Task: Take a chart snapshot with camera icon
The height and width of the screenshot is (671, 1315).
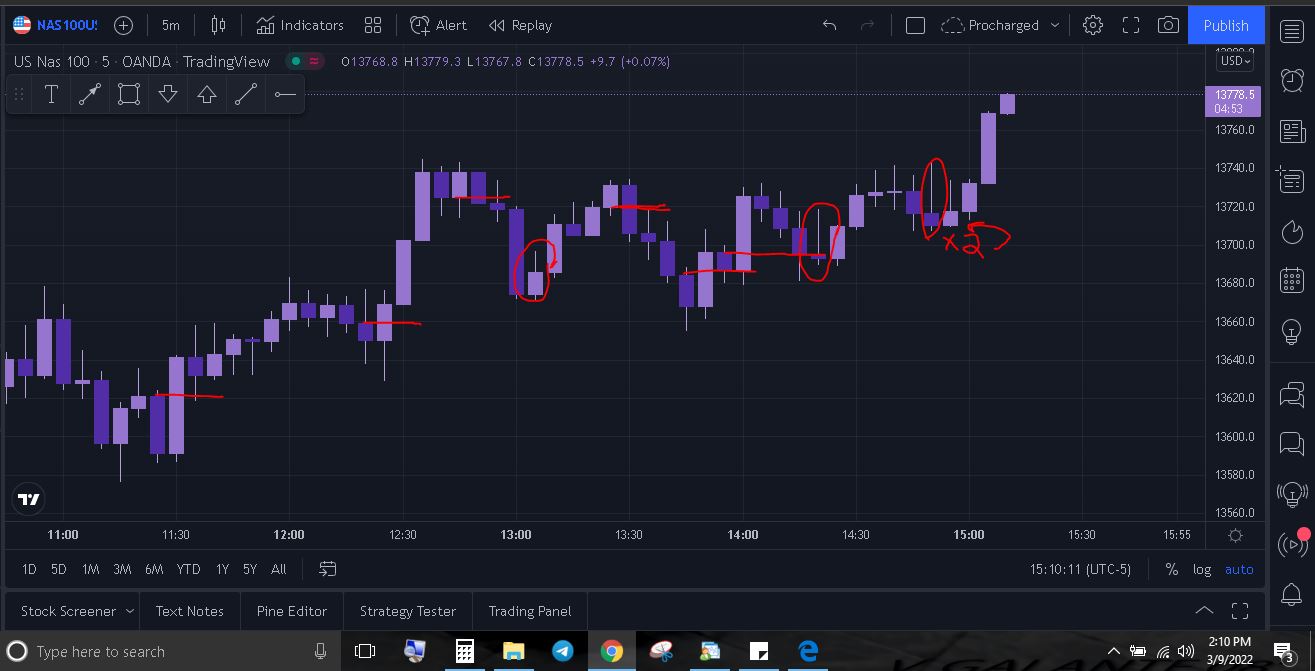Action: 1168,25
